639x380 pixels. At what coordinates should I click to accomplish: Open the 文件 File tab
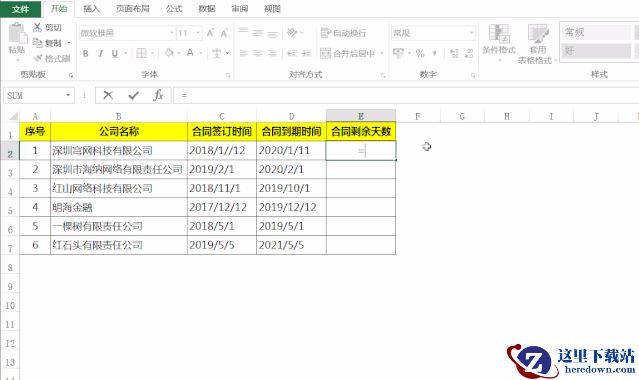[x=20, y=9]
